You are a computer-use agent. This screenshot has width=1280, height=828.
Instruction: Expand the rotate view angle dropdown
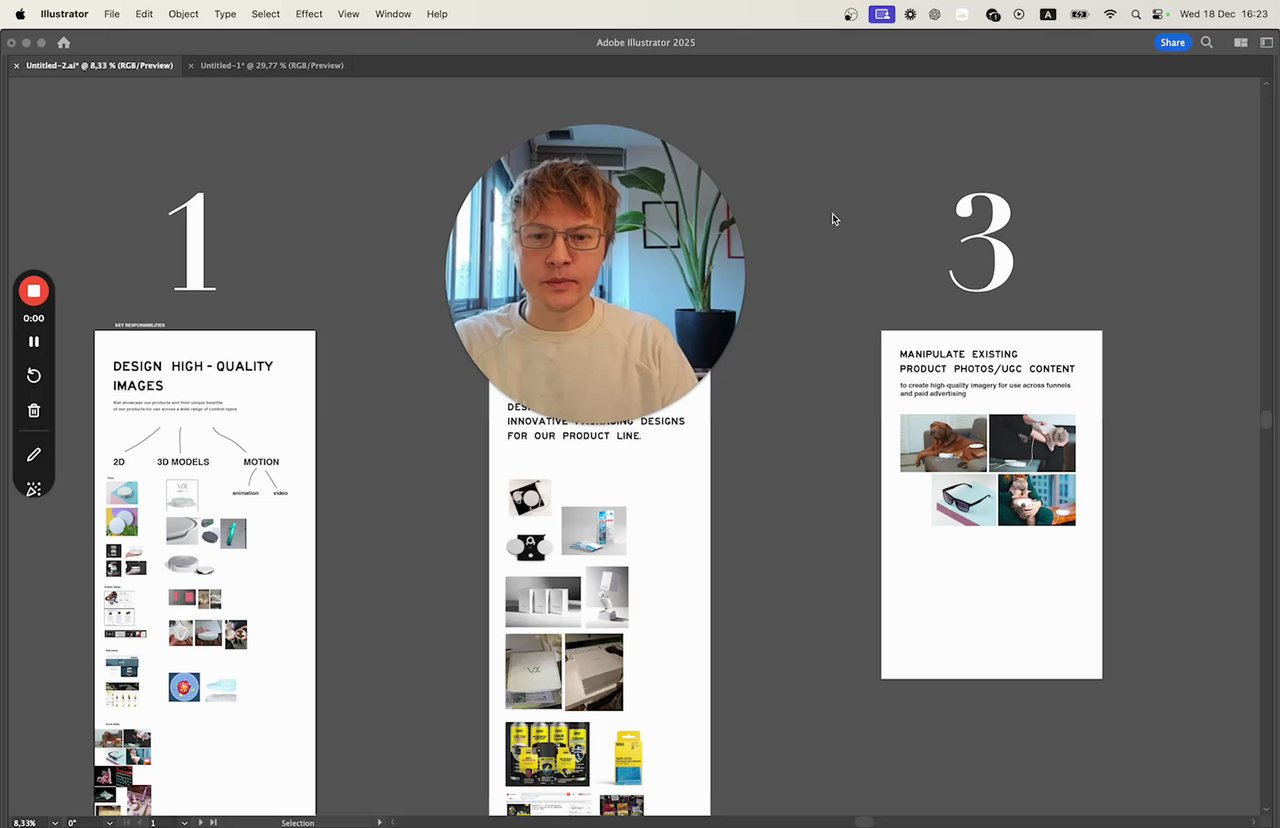(x=109, y=822)
